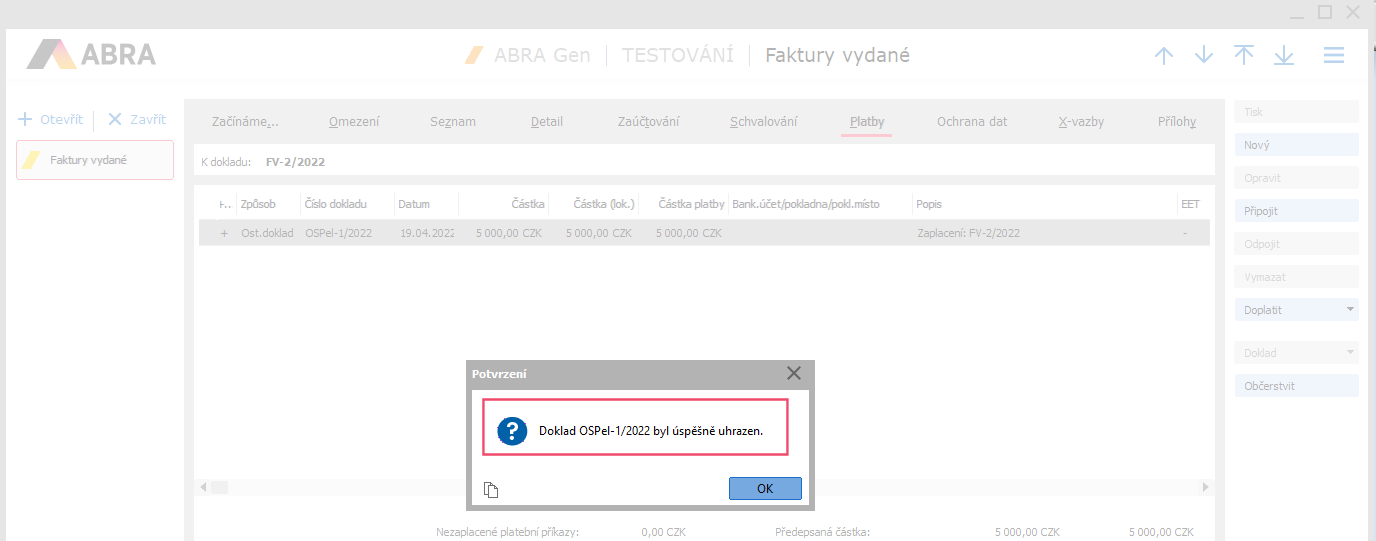Click the Zavřít X icon
The image size is (1376, 541).
[115, 119]
